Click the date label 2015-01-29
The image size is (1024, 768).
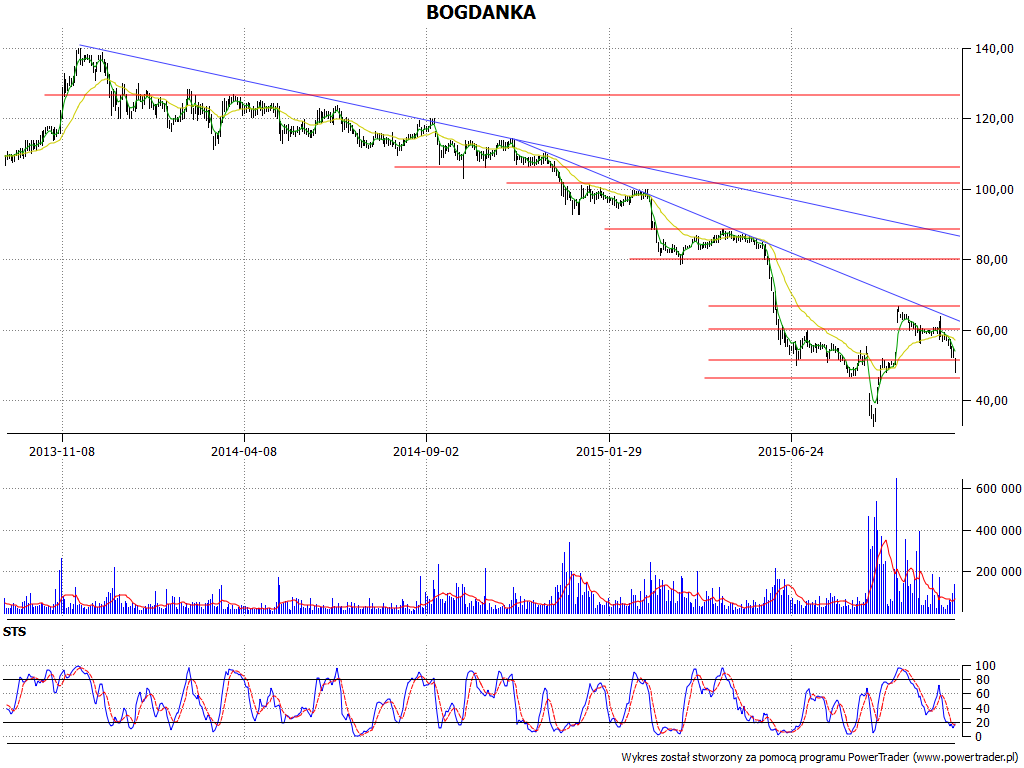pyautogui.click(x=608, y=451)
